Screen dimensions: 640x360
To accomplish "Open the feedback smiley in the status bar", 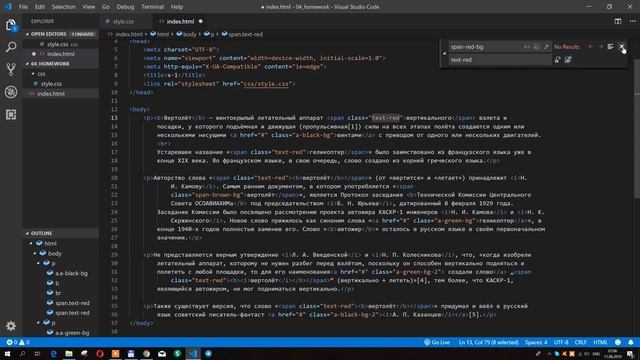I will click(x=618, y=342).
